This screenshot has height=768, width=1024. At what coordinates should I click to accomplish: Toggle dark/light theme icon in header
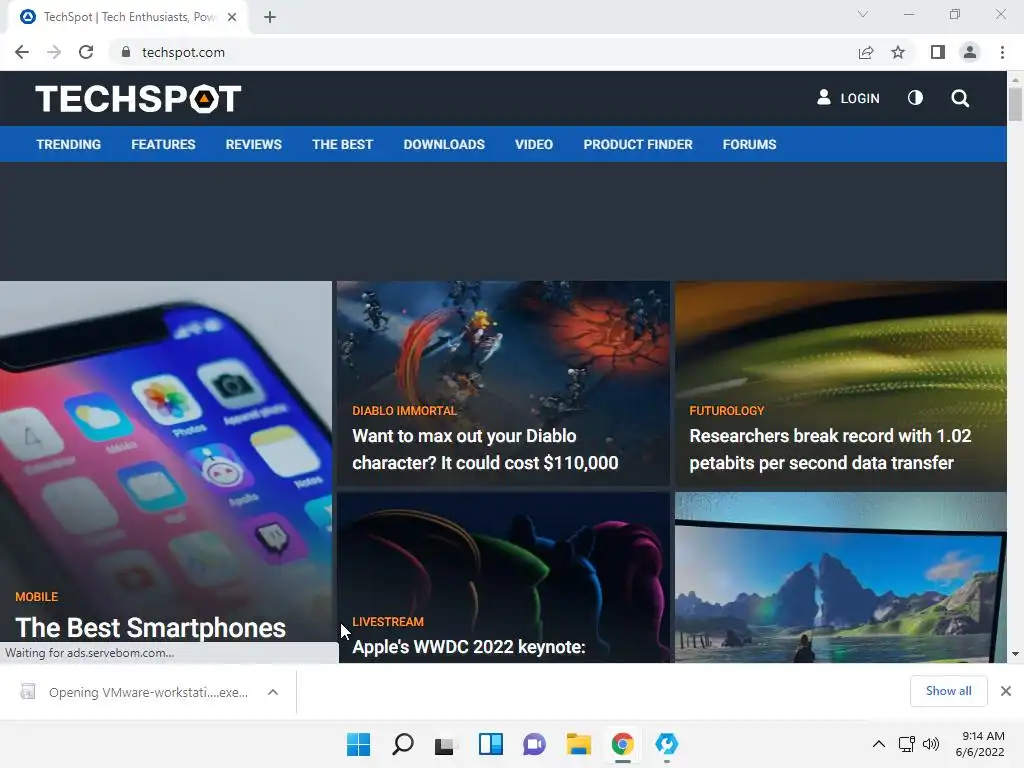(x=915, y=98)
